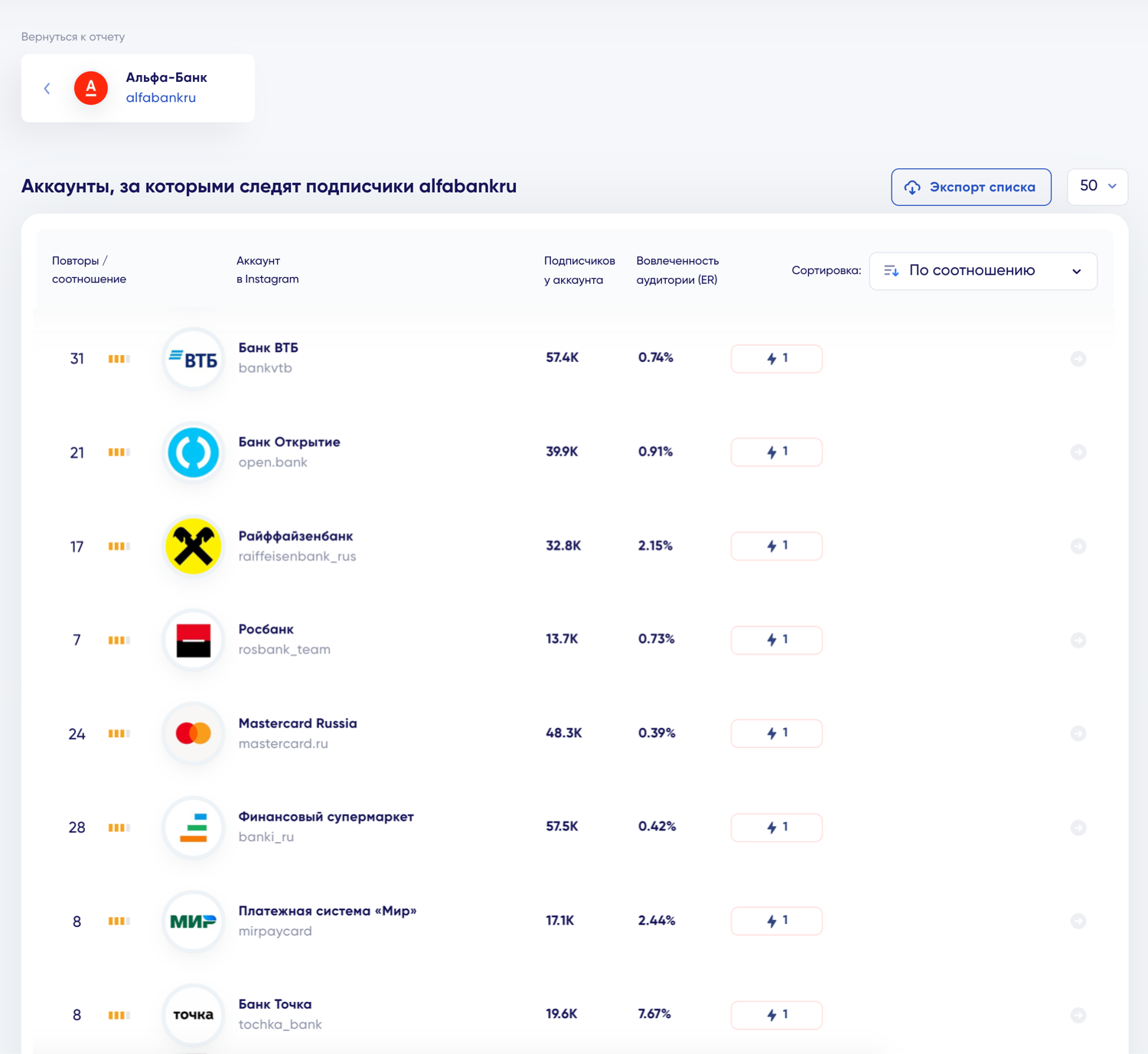Click the page heading about alfabankru subscribers
The image size is (1148, 1054).
[x=269, y=187]
